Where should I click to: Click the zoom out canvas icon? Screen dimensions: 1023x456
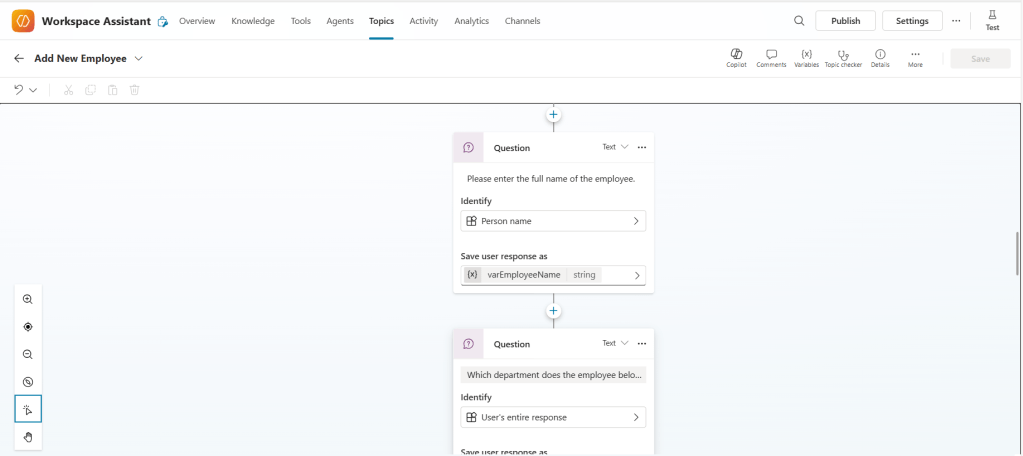[x=28, y=354]
